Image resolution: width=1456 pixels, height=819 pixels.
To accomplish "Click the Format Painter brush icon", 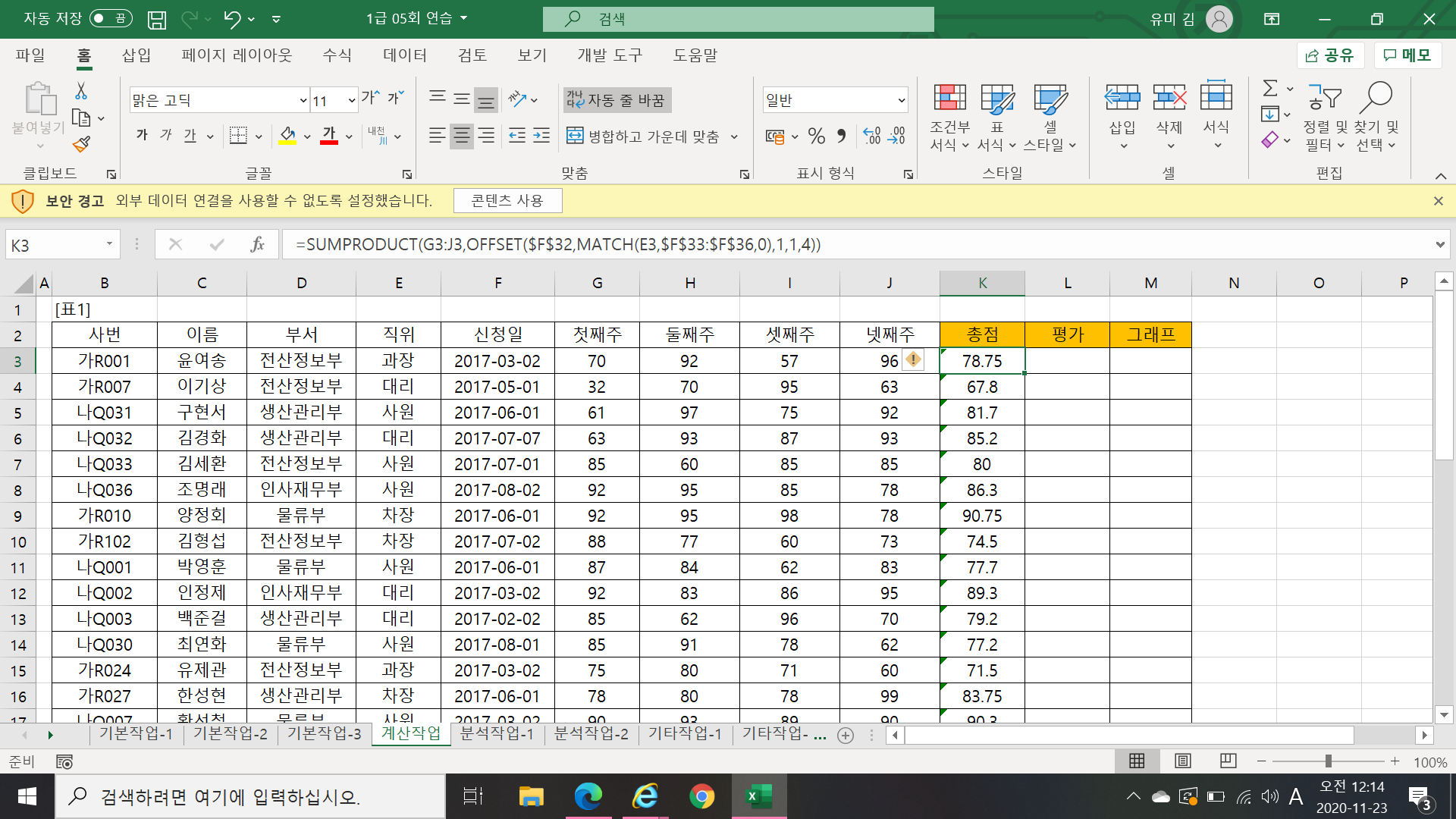I will [82, 144].
